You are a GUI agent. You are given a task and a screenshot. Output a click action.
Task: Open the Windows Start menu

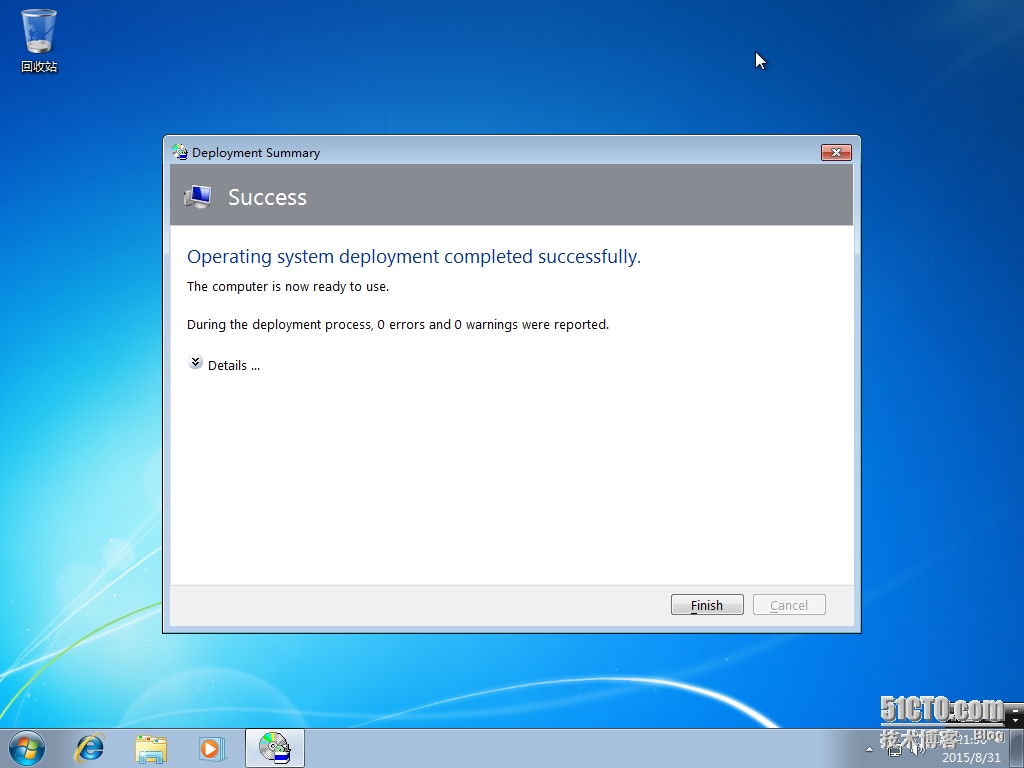(x=27, y=748)
